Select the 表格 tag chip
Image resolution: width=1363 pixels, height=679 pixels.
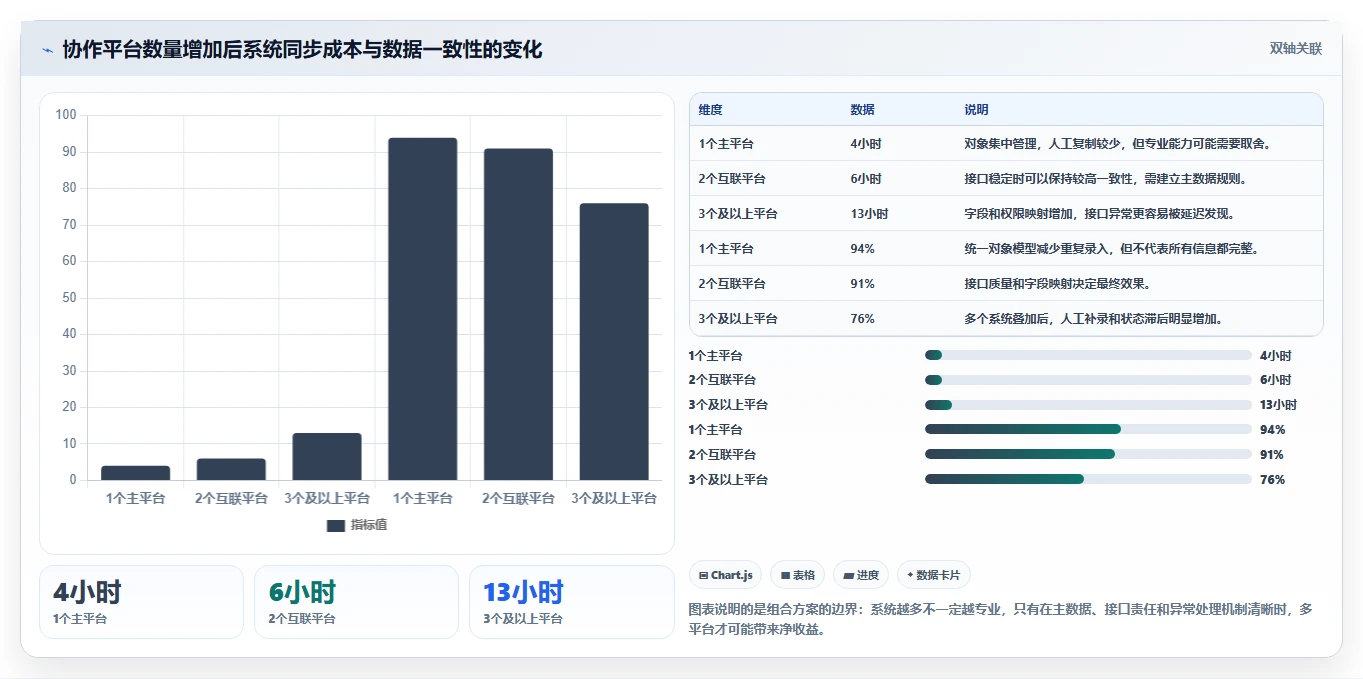[798, 575]
